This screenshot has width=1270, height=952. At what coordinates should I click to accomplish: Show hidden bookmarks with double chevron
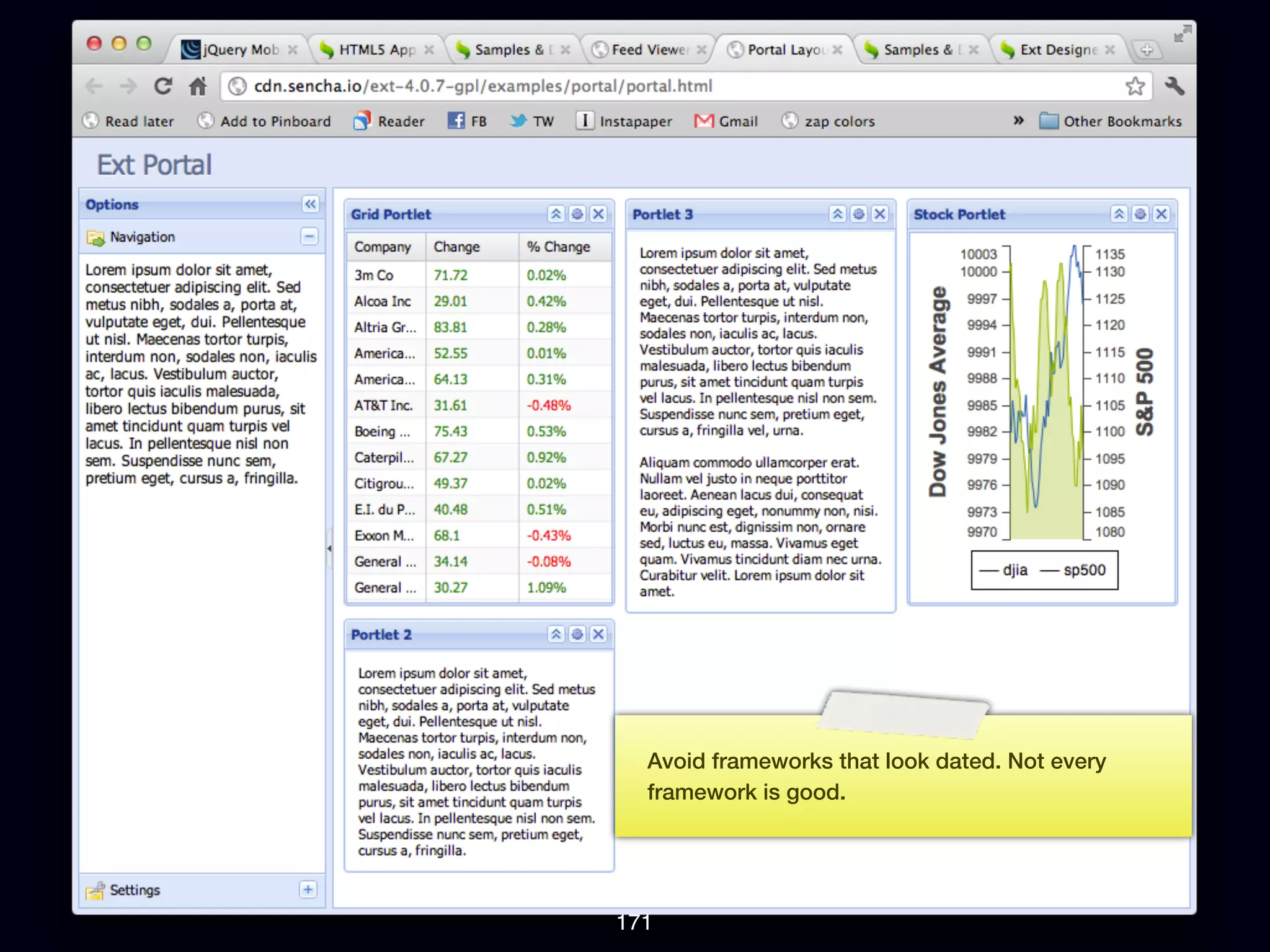click(x=1018, y=120)
